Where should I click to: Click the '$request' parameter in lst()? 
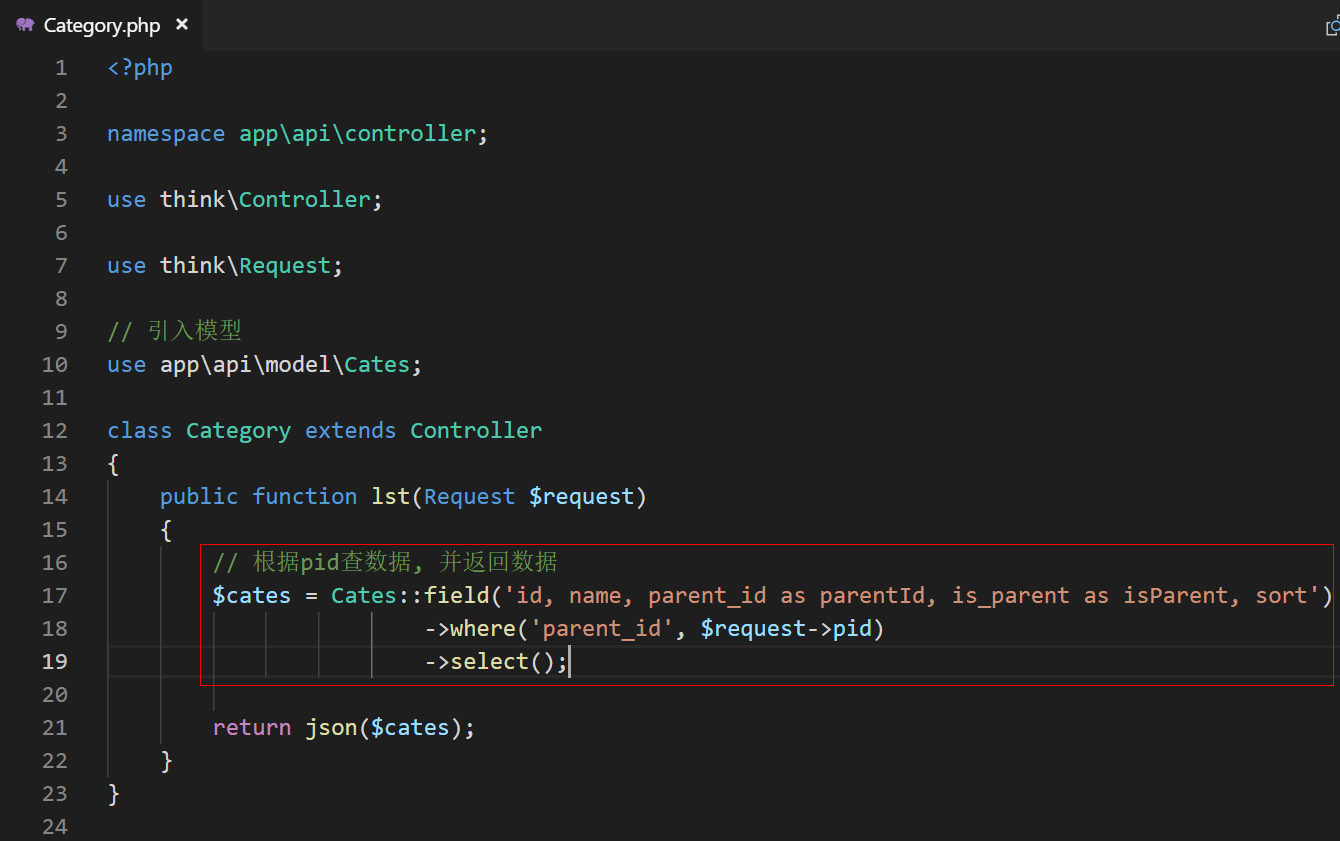click(x=582, y=497)
